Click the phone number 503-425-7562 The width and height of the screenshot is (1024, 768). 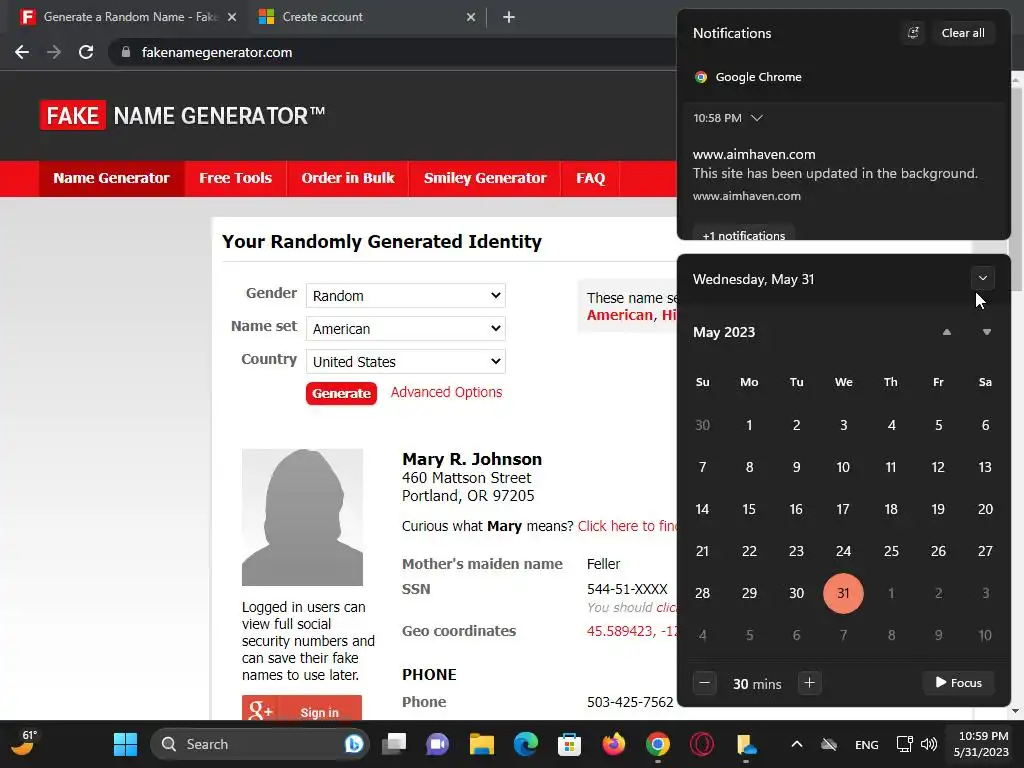tap(630, 702)
